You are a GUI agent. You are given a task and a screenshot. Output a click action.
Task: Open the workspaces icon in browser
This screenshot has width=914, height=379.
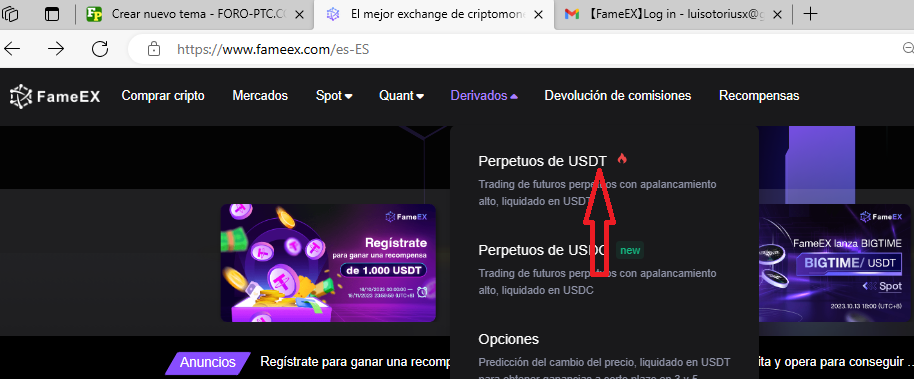10,14
